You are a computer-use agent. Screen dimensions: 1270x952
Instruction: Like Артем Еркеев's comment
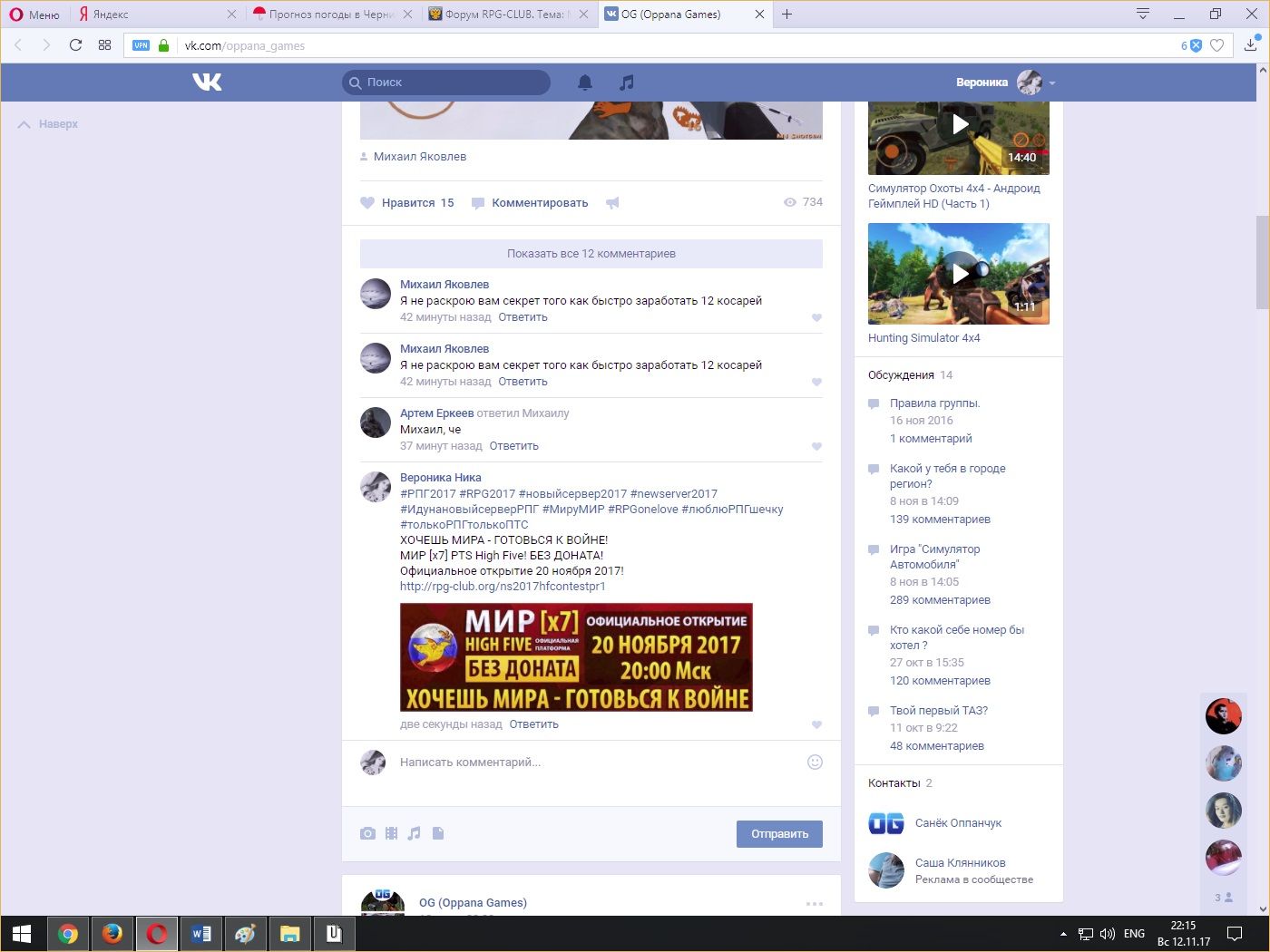[816, 446]
